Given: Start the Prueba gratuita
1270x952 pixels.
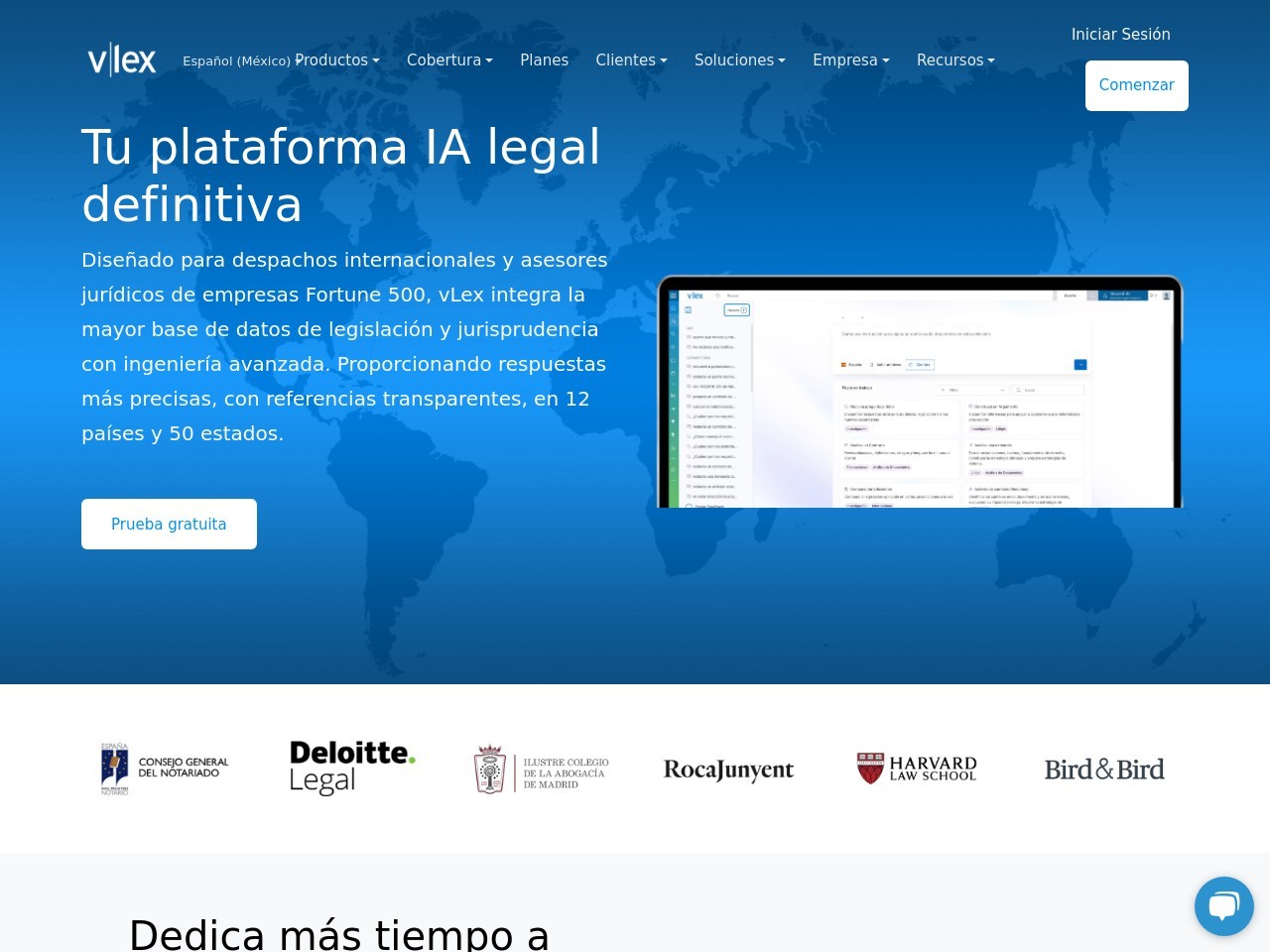Looking at the screenshot, I should tap(169, 524).
